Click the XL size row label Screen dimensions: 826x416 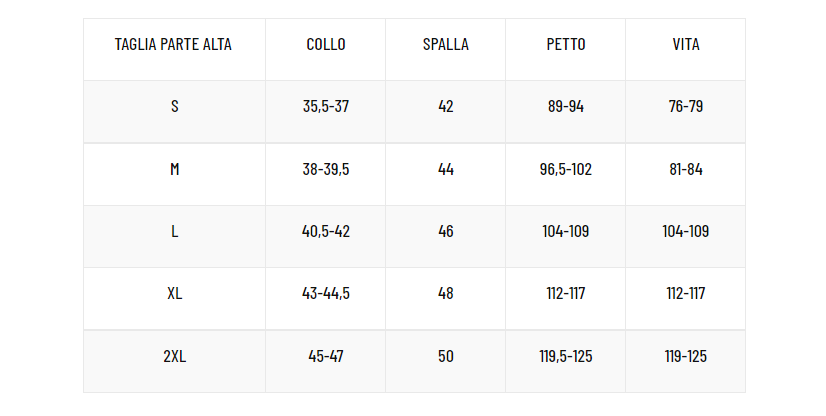click(174, 293)
